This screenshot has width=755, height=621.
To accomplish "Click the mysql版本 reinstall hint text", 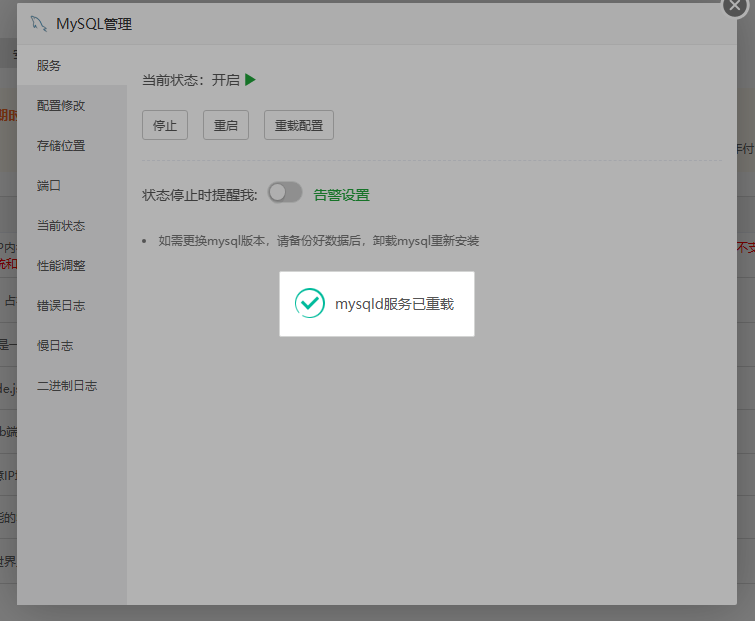I will pos(319,241).
